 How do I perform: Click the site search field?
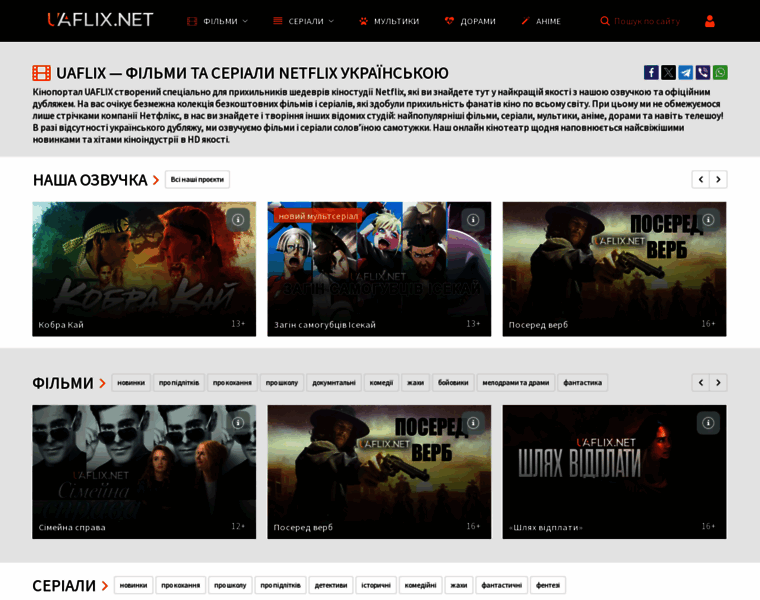coord(647,21)
